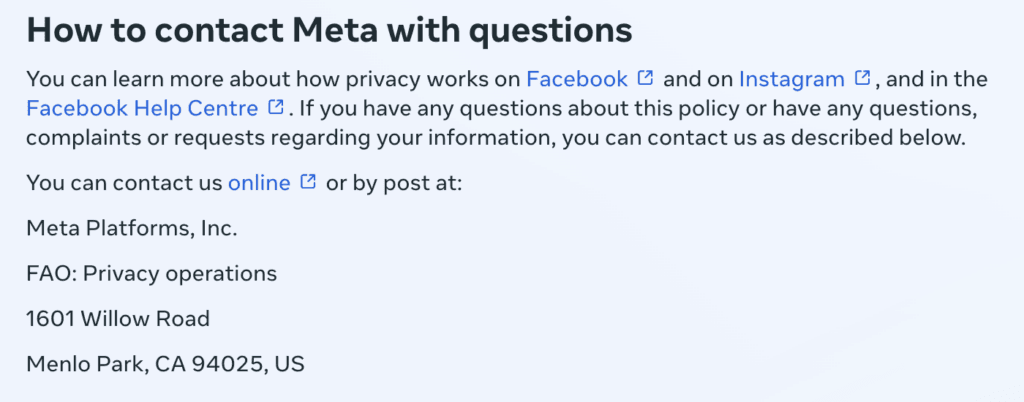The image size is (1024, 402).
Task: Click the 'FAO: Privacy operations' line
Action: pyautogui.click(x=152, y=273)
